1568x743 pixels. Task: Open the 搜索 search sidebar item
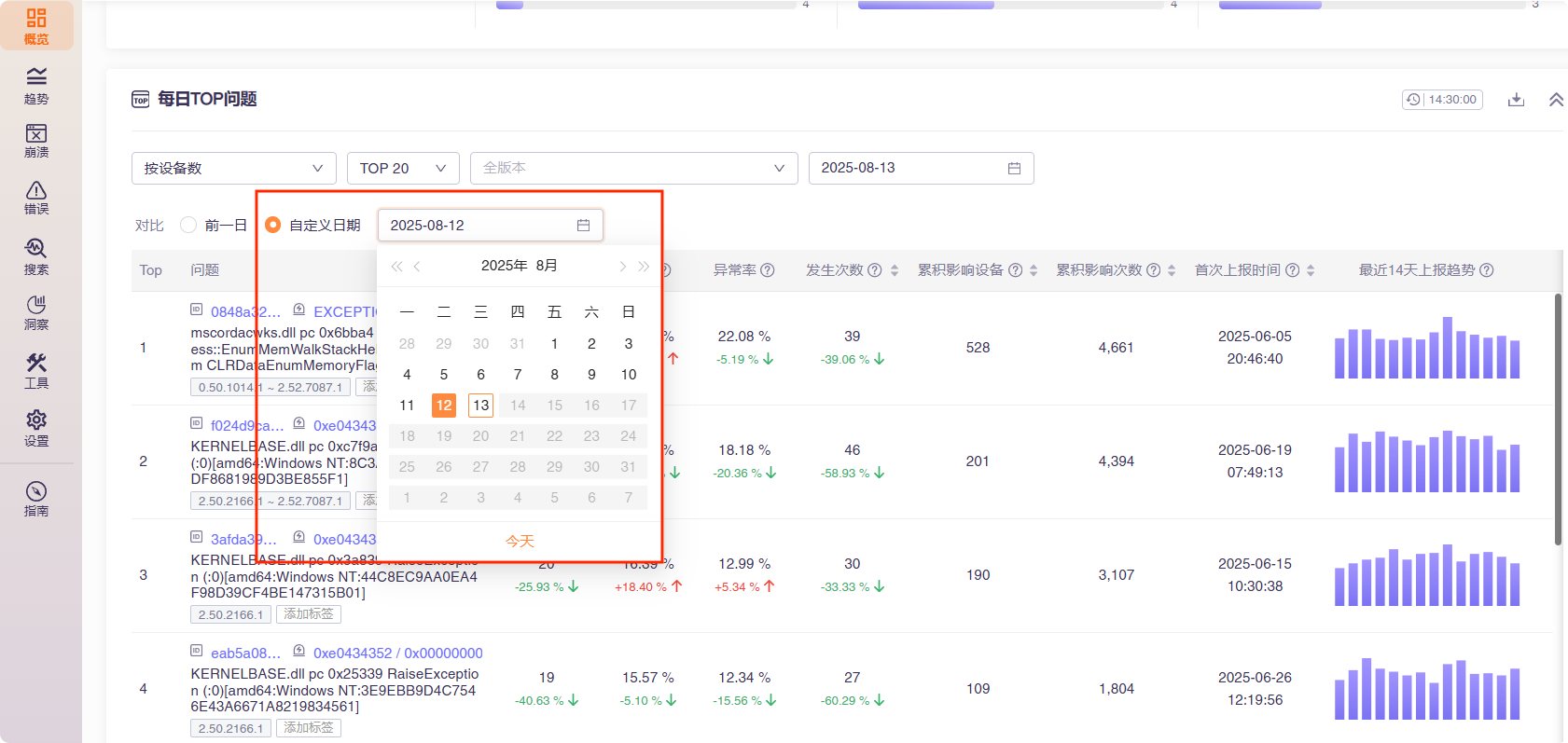click(x=36, y=256)
